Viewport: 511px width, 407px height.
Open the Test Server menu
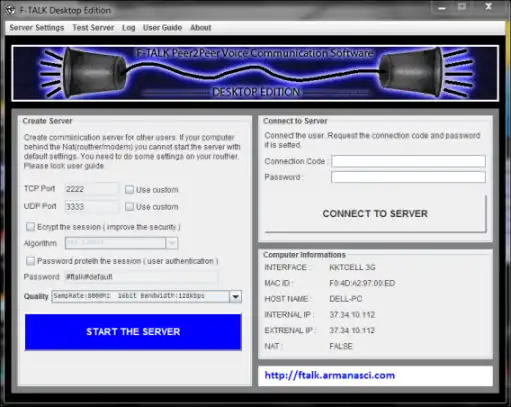point(93,28)
